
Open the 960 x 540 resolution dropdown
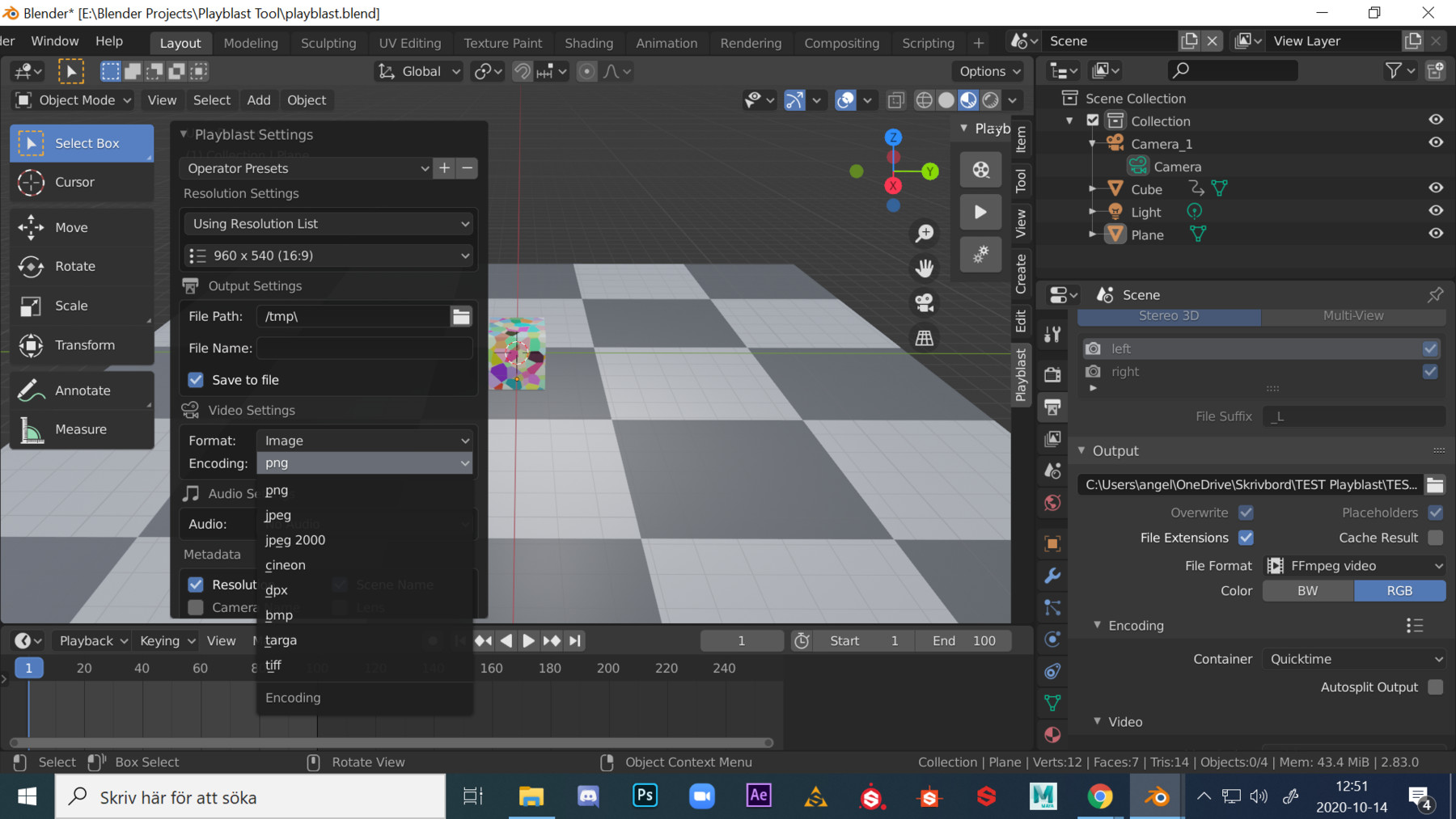pyautogui.click(x=328, y=255)
